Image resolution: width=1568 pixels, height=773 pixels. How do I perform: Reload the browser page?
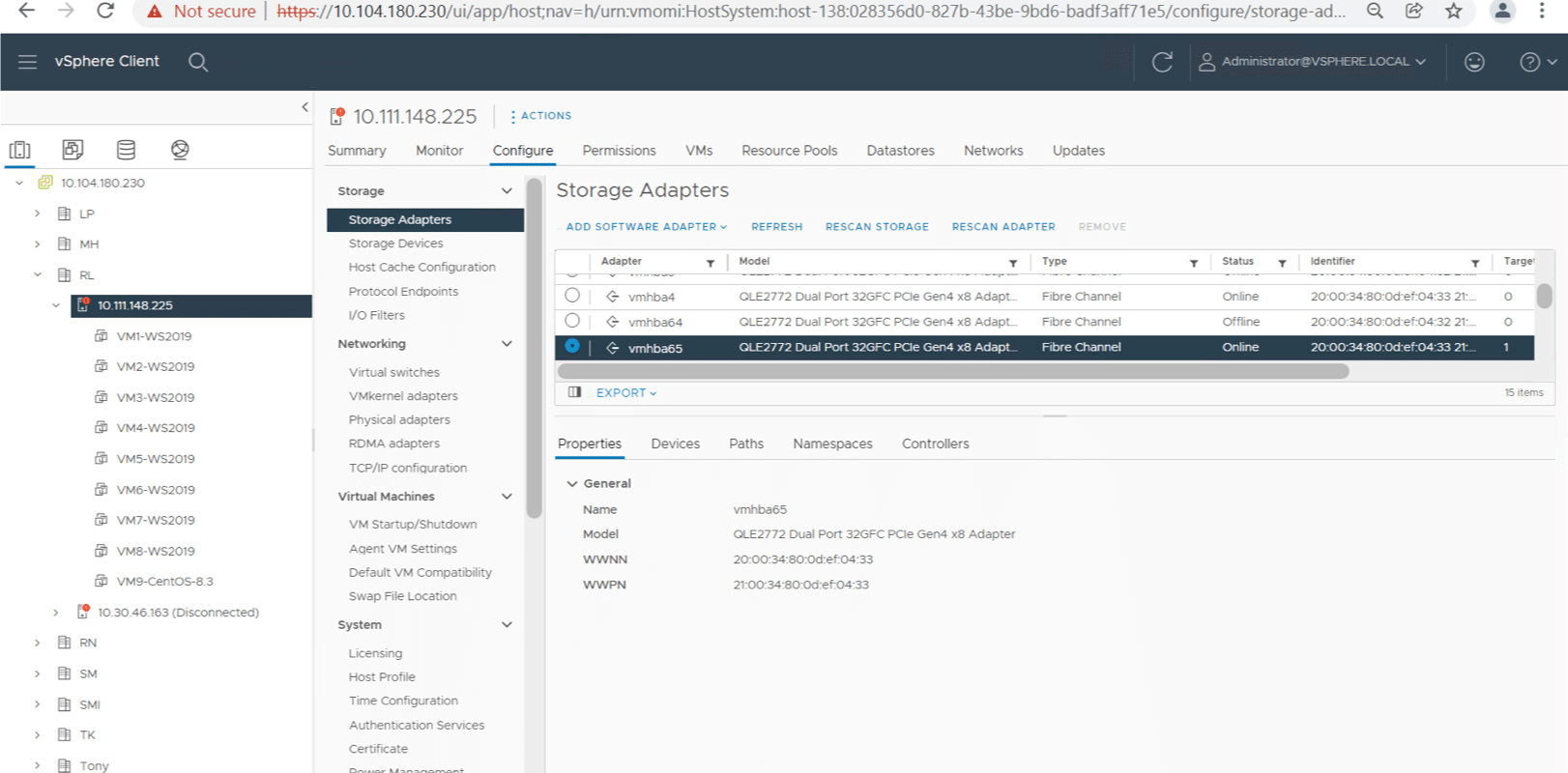105,11
